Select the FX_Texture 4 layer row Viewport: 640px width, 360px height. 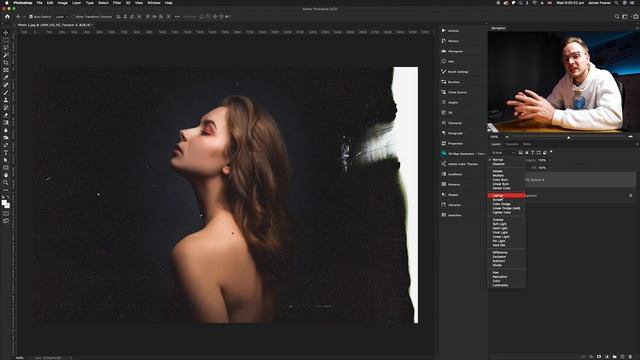580,180
